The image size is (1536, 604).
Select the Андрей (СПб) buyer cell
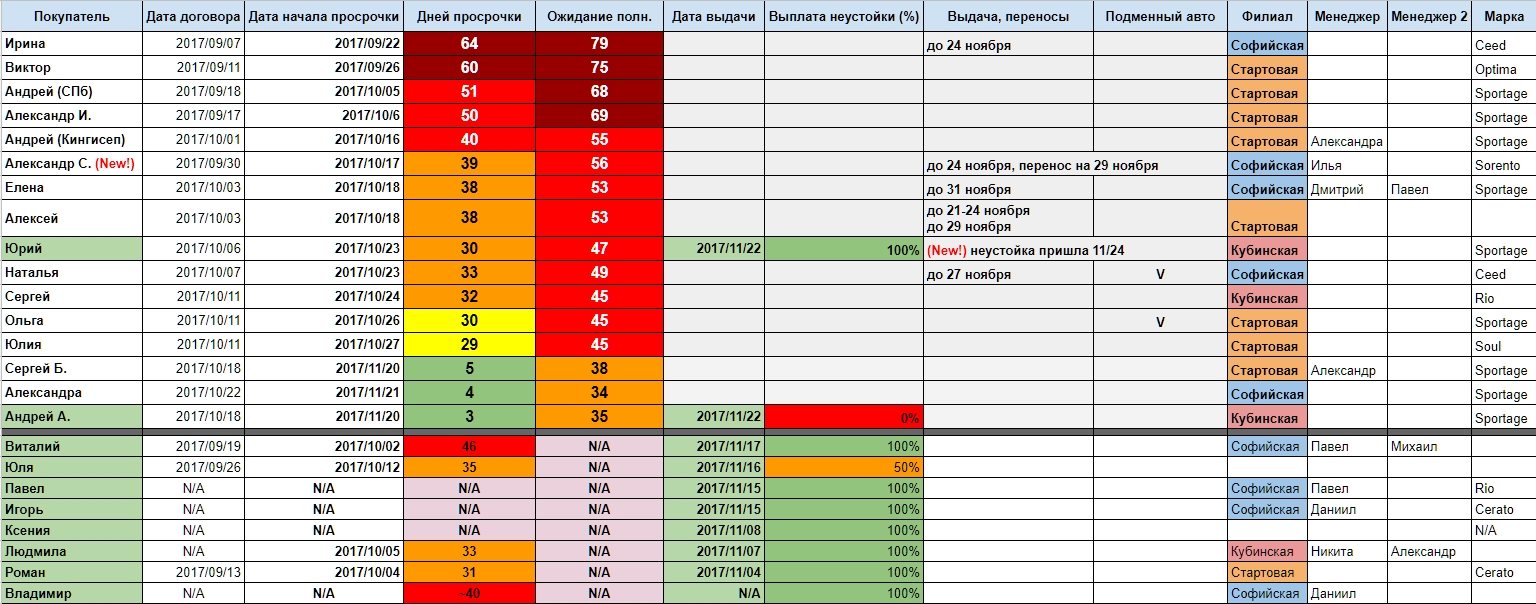pyautogui.click(x=70, y=92)
